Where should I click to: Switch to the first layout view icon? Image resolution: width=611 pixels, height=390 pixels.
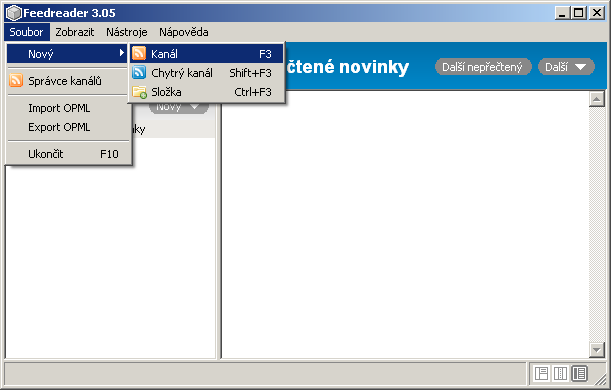[x=541, y=374]
